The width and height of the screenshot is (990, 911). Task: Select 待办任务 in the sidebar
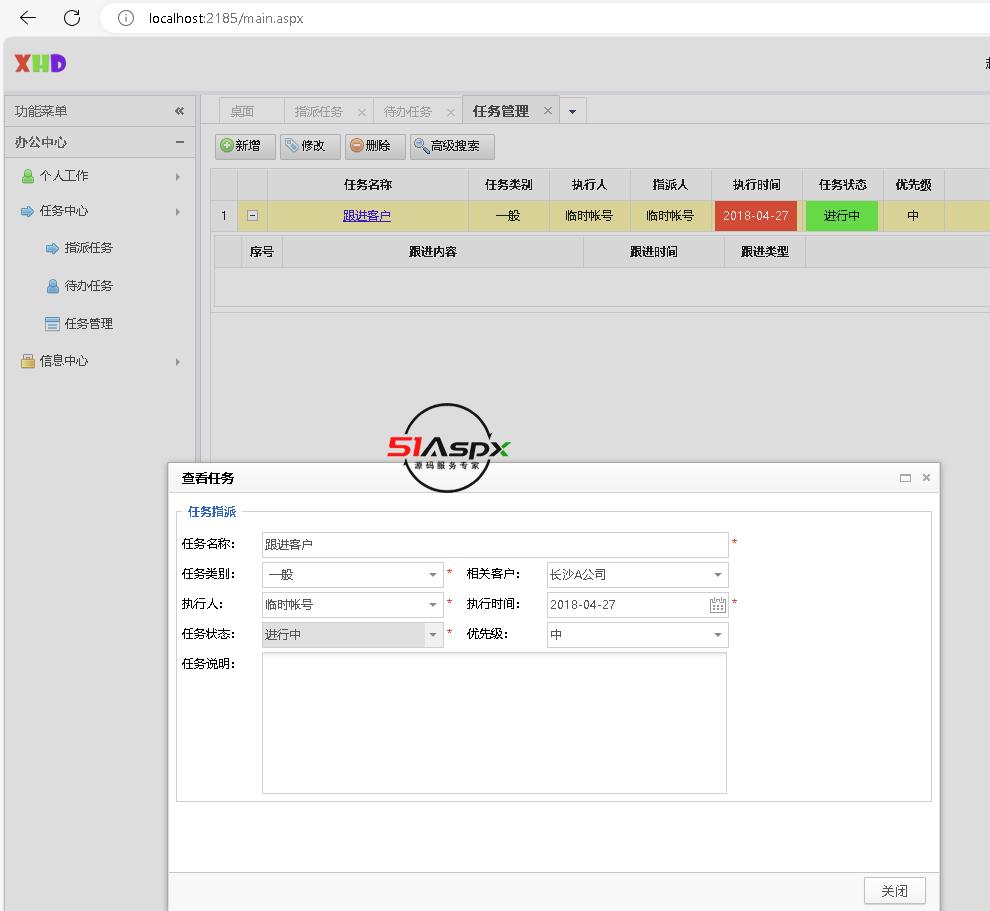[88, 286]
